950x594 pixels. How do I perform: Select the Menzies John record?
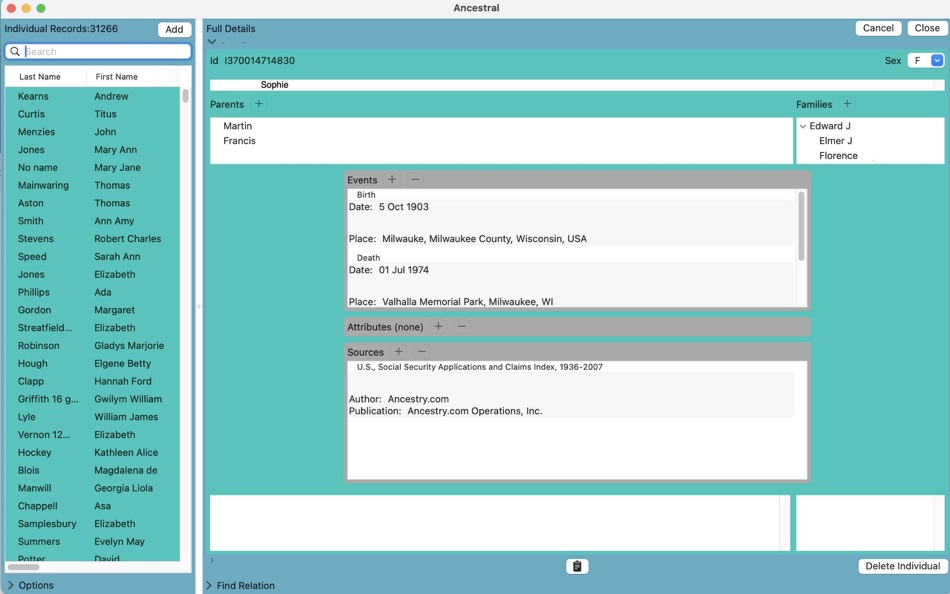click(x=93, y=132)
